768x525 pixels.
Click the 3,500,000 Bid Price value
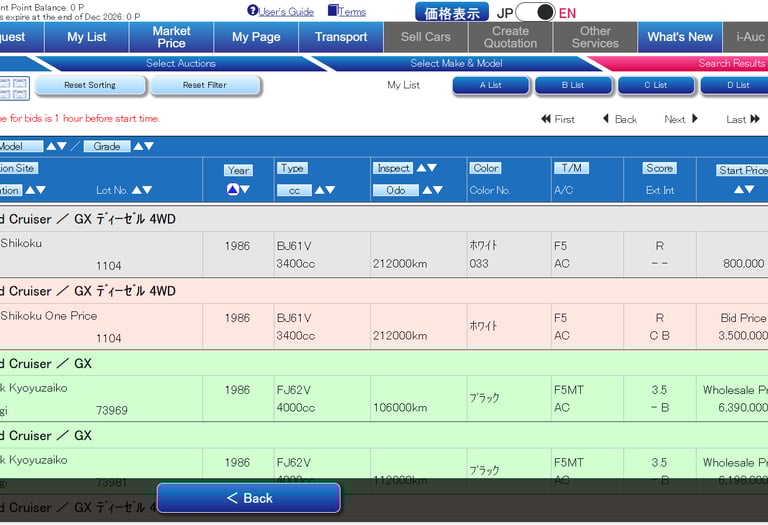743,335
